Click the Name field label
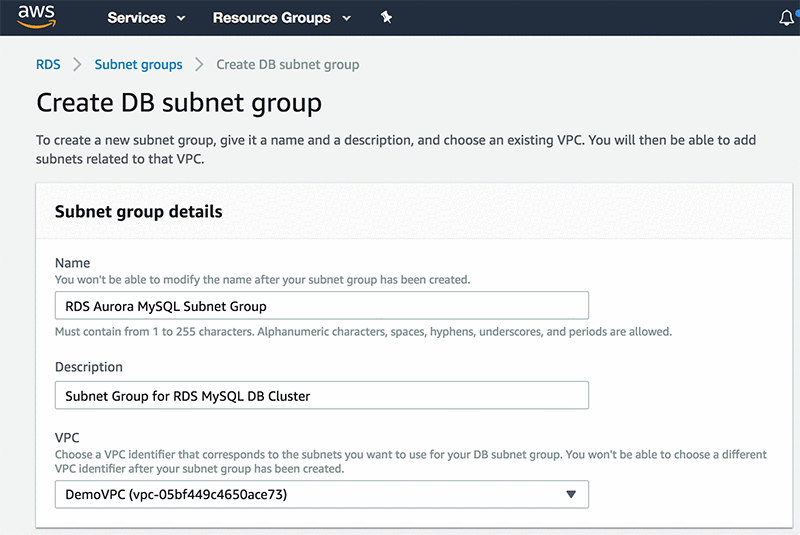This screenshot has height=535, width=800. tap(72, 263)
